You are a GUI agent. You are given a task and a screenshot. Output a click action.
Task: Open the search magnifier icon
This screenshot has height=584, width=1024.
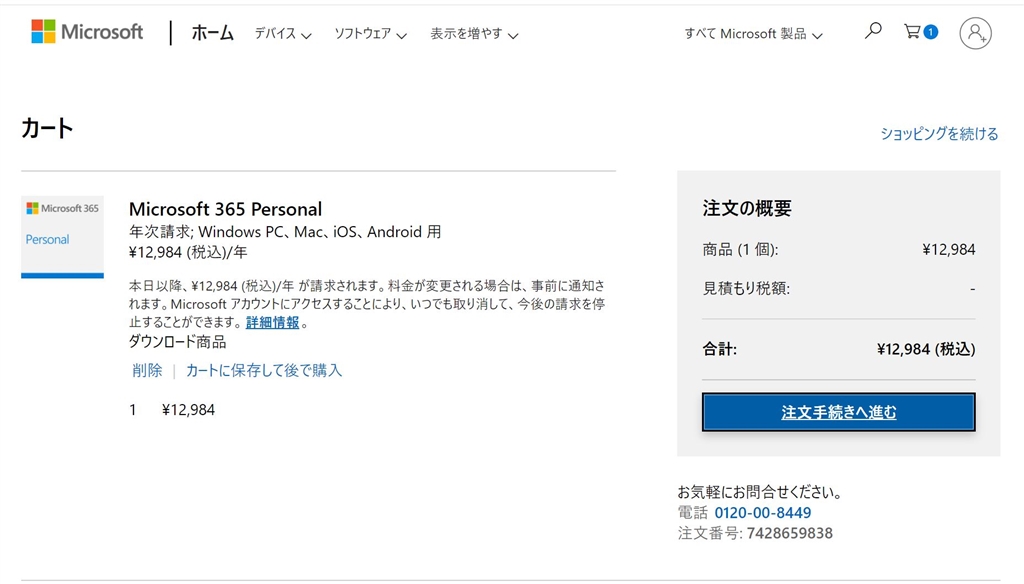pyautogui.click(x=873, y=32)
